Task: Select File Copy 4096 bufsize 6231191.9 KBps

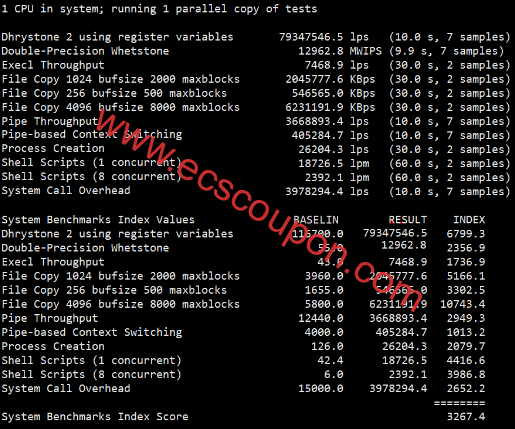Action: coord(330,107)
